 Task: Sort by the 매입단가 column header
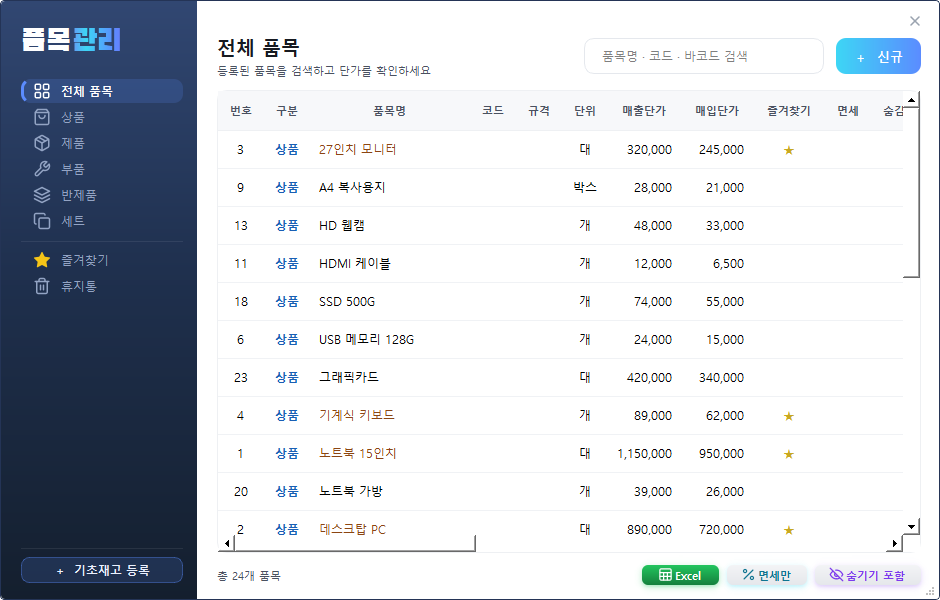click(717, 111)
